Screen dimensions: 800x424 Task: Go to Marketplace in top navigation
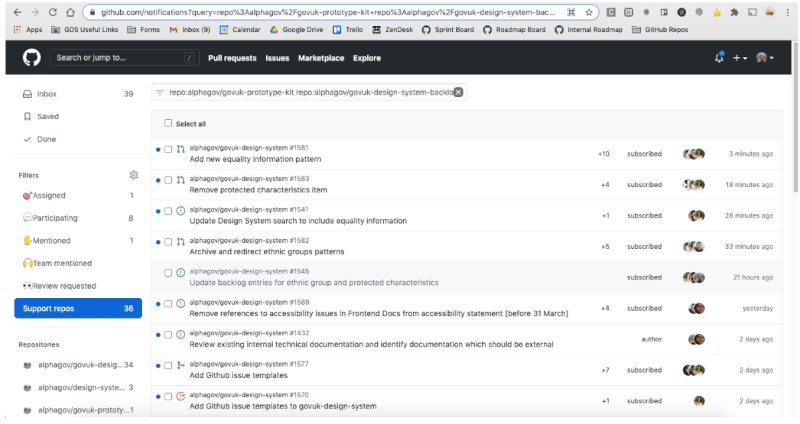[320, 58]
